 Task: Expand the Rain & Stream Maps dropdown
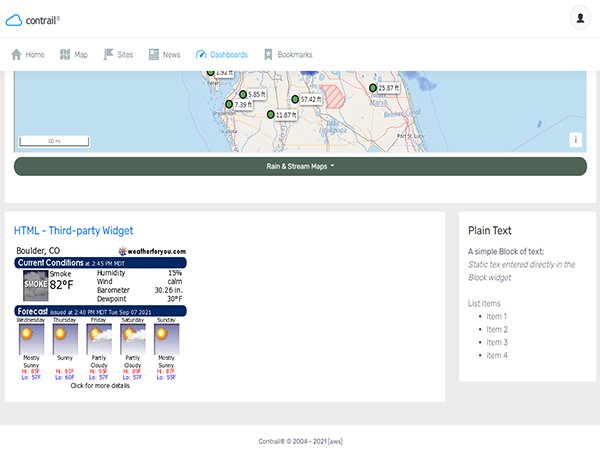300,166
